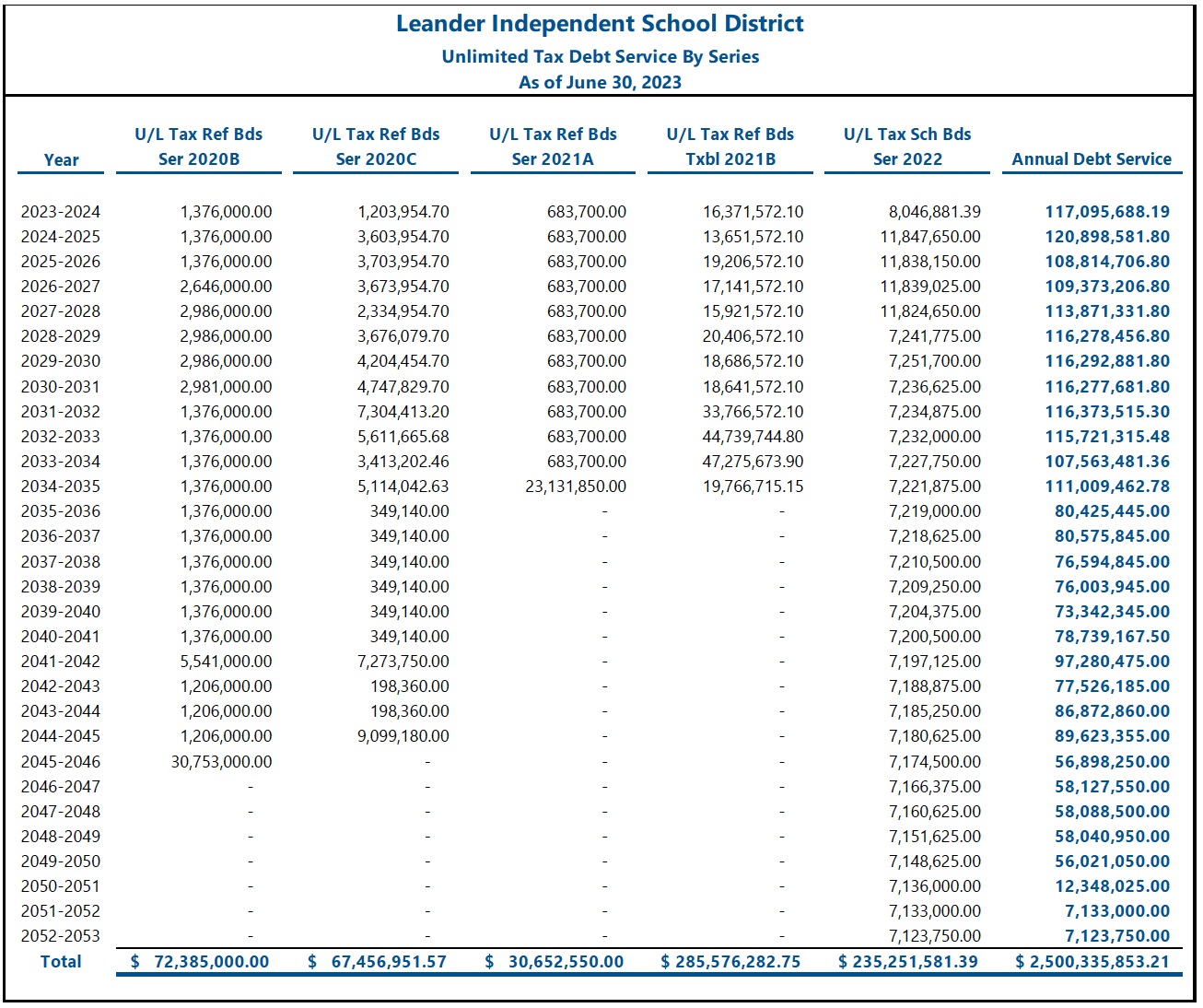Select annual debt service value 12,348,025.00

click(x=1113, y=886)
